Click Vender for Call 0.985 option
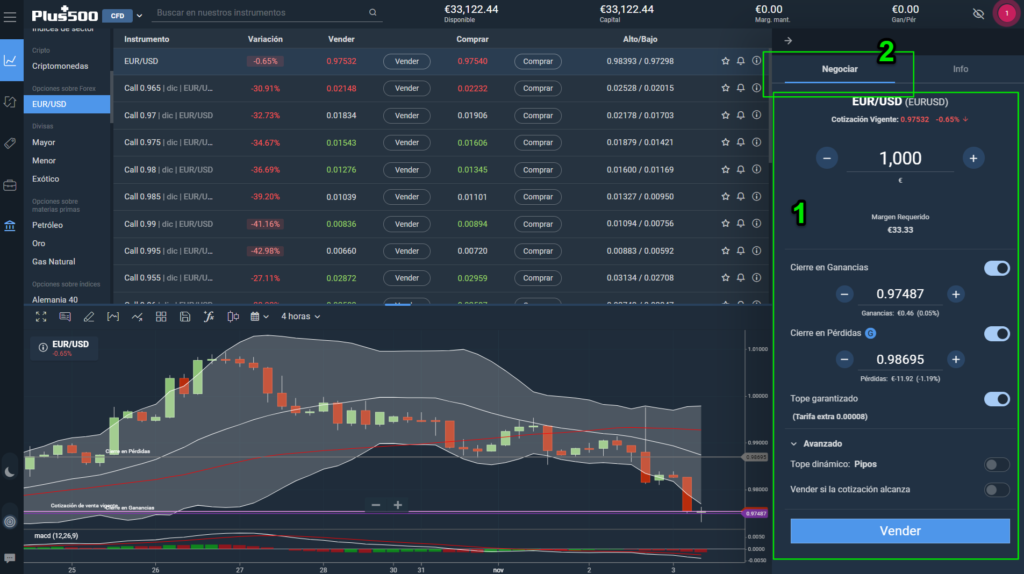This screenshot has width=1024, height=574. click(406, 197)
